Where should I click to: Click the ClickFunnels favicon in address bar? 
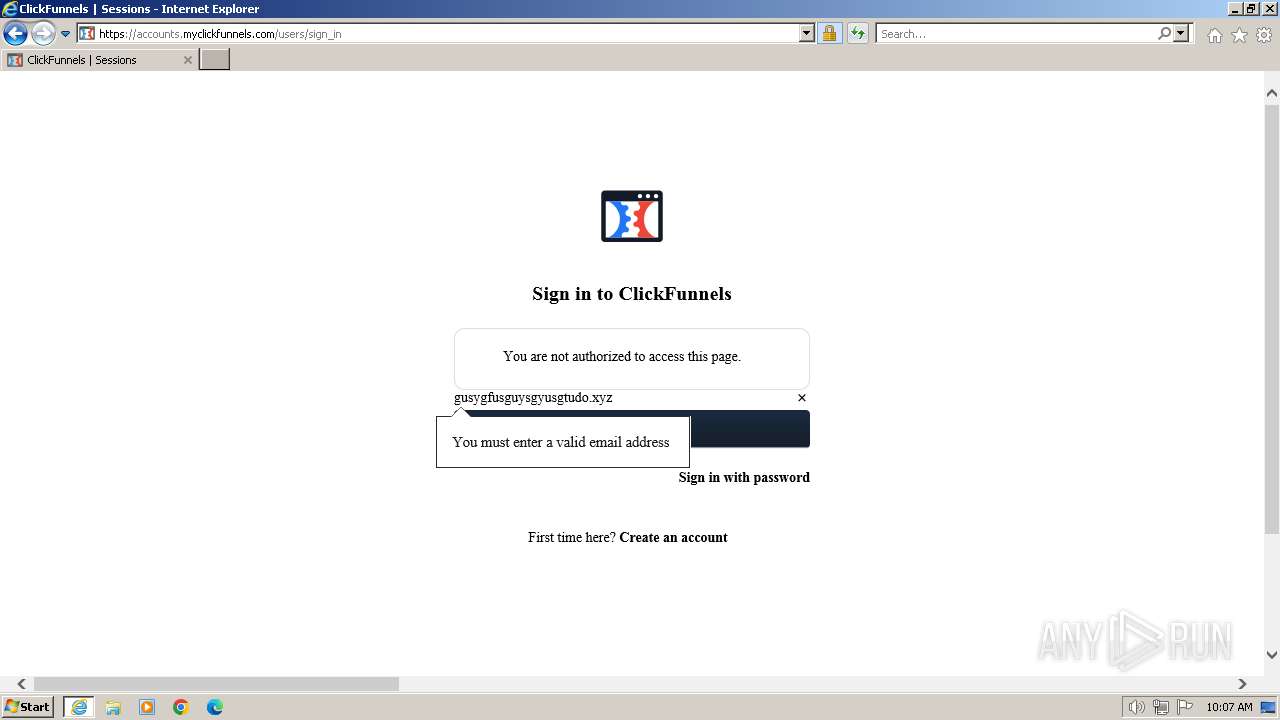tap(87, 34)
